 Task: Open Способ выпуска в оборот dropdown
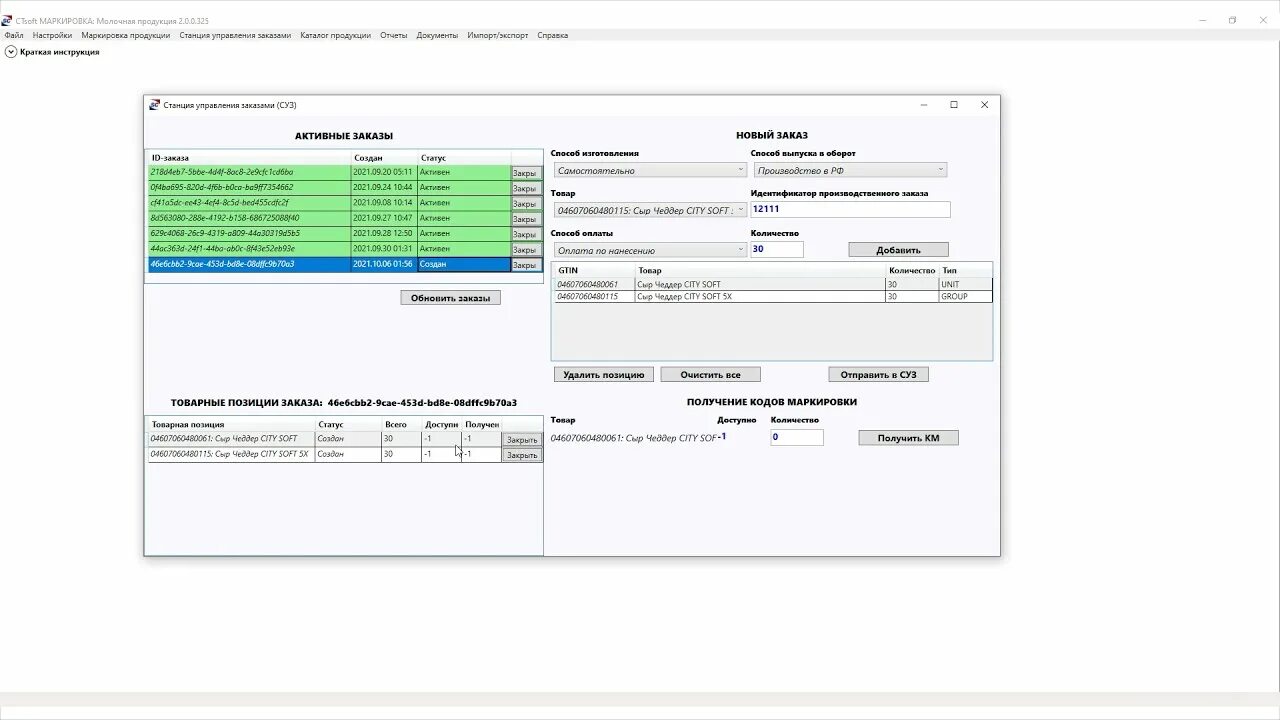tap(850, 170)
